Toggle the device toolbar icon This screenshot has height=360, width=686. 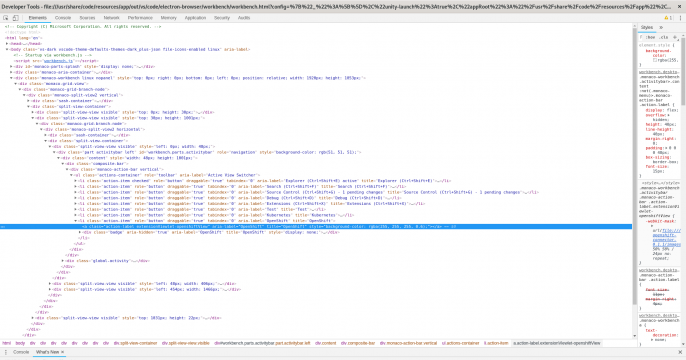(x=15, y=18)
